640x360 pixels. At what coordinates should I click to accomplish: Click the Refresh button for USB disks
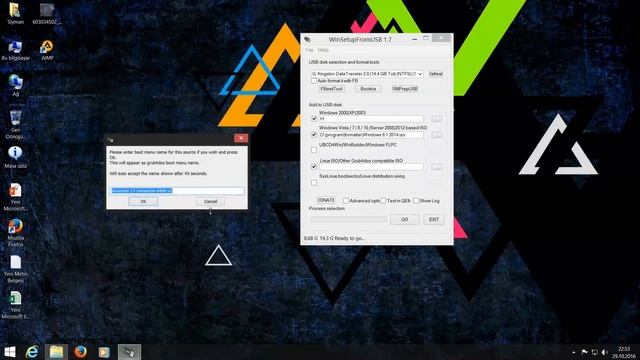[436, 74]
